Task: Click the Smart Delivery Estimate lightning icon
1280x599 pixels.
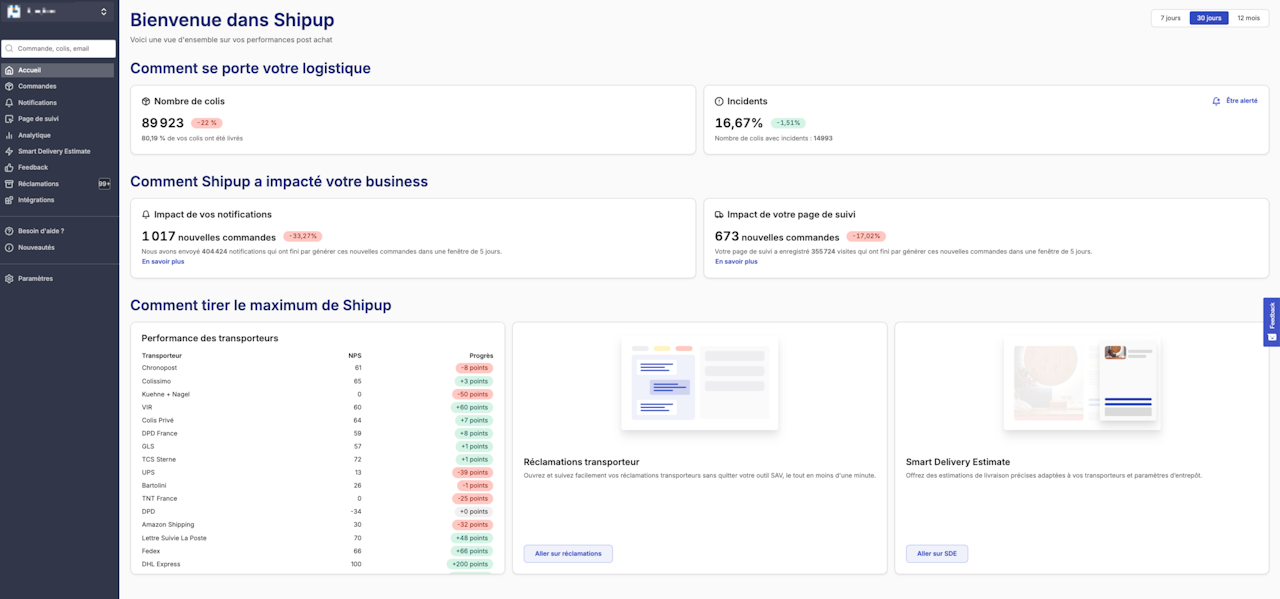Action: point(9,151)
